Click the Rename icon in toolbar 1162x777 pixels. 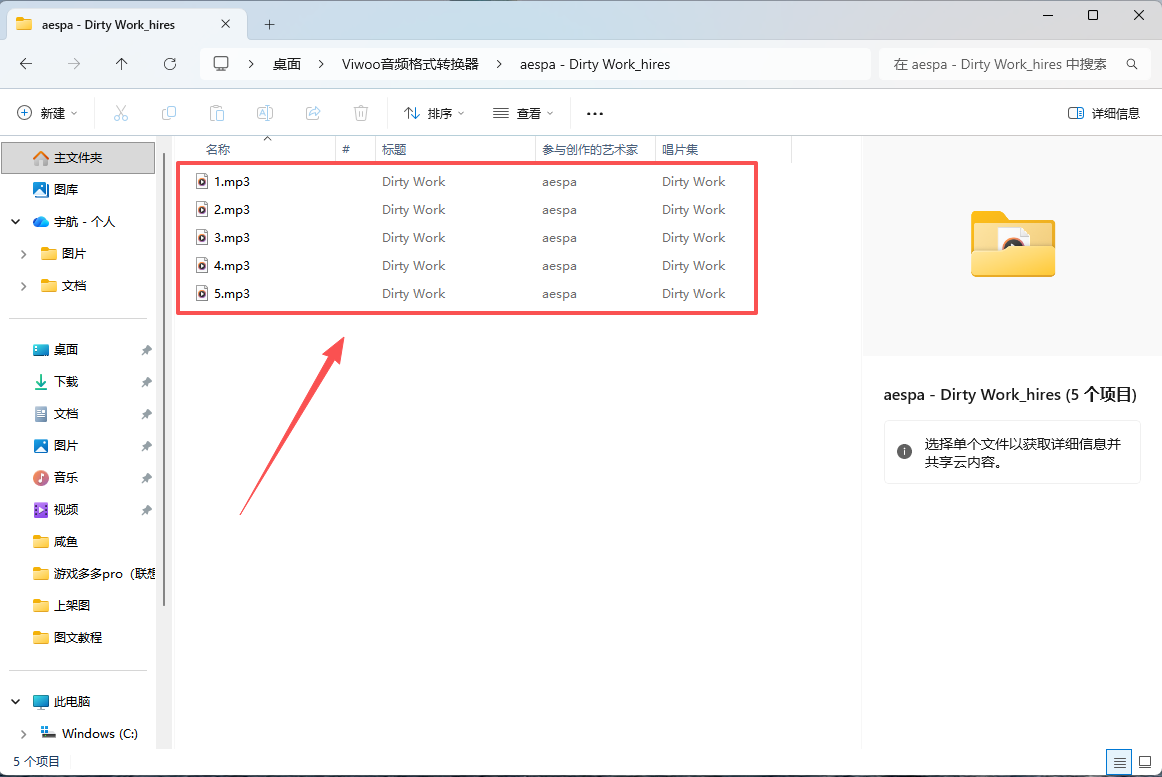265,113
